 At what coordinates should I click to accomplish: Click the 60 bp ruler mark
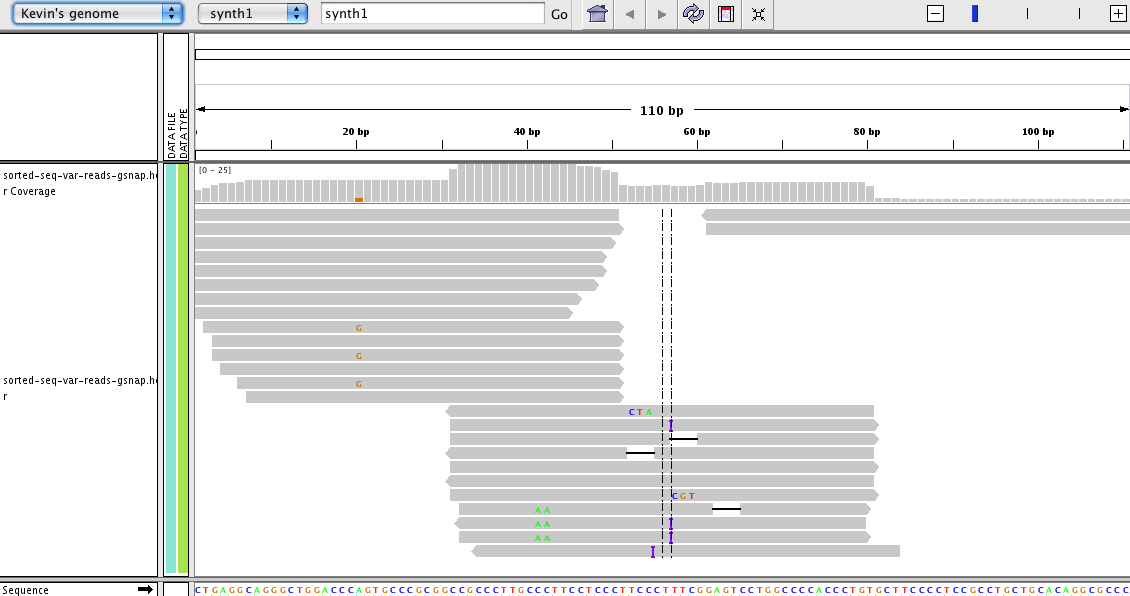tap(697, 132)
